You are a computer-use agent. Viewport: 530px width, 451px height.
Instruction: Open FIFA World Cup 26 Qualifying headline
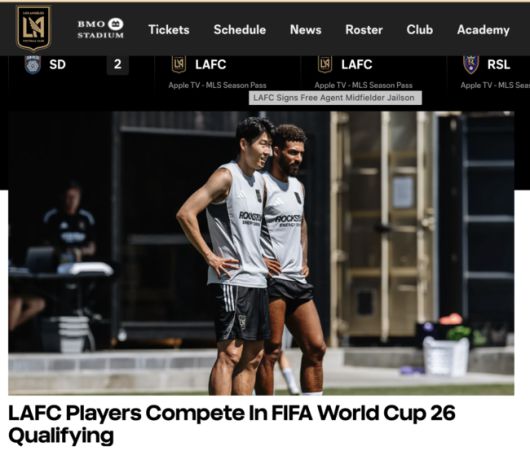coord(232,424)
